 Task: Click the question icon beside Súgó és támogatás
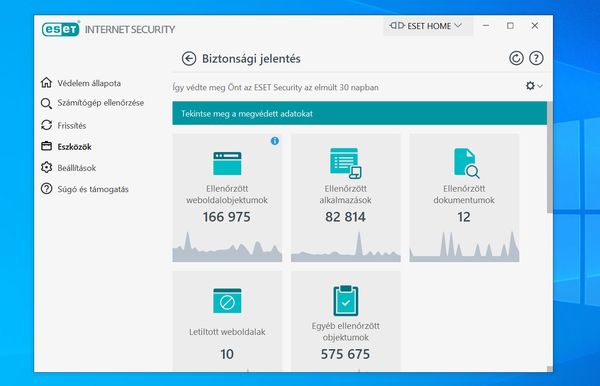click(x=46, y=189)
